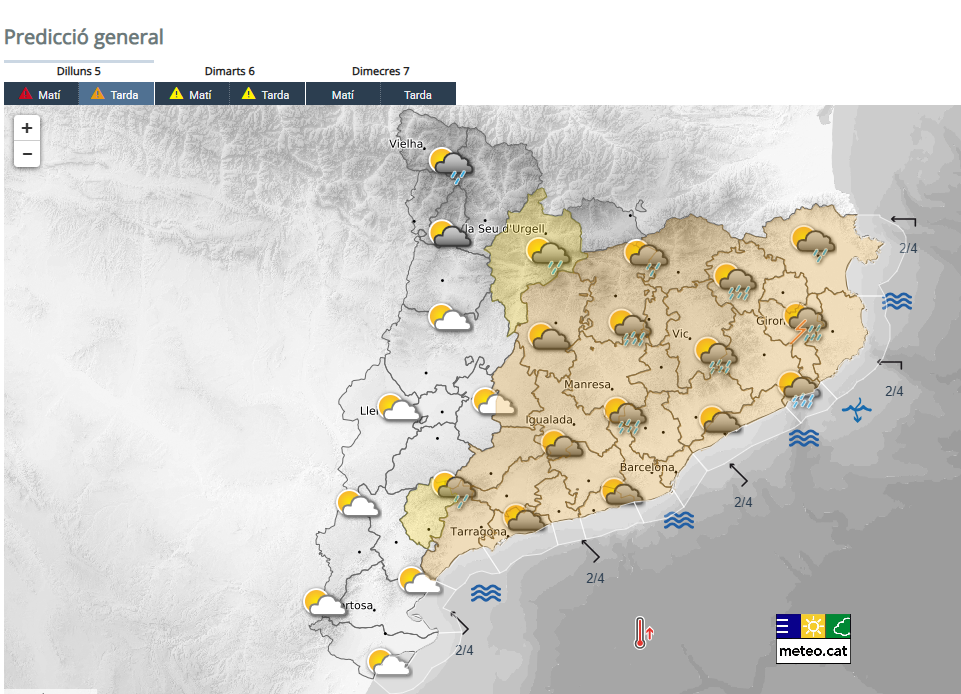961x694 pixels.
Task: Zoom in on the map
Action: tap(27, 128)
